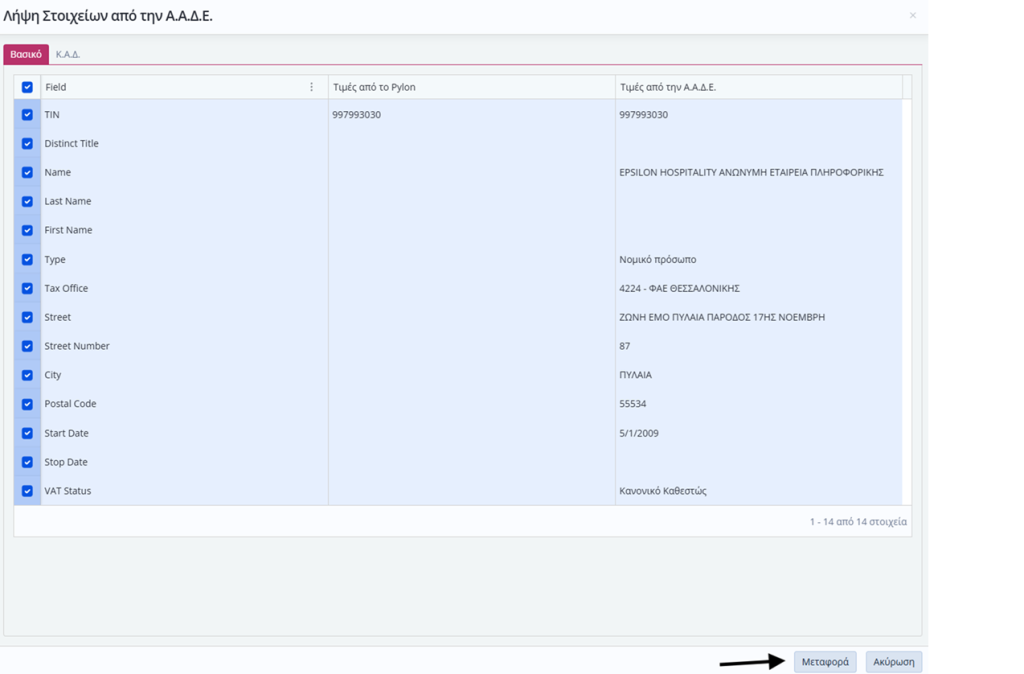Uncheck the Stop Date checkbox
The width and height of the screenshot is (1024, 674).
[27, 462]
